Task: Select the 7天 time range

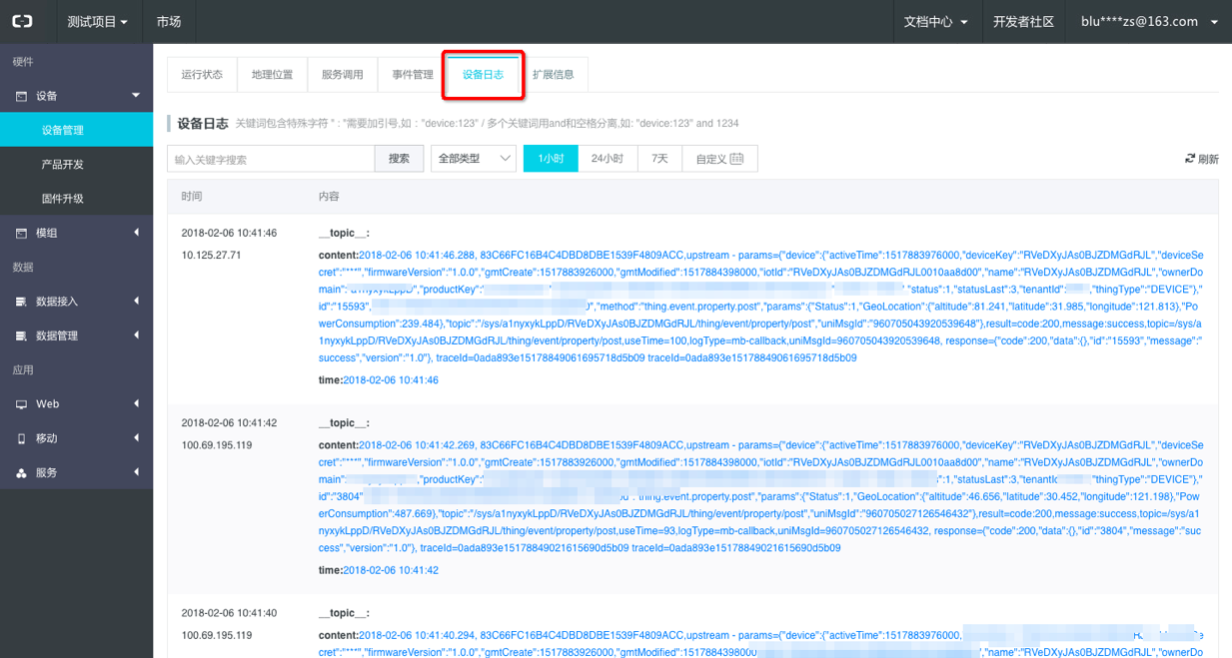Action: click(x=660, y=159)
